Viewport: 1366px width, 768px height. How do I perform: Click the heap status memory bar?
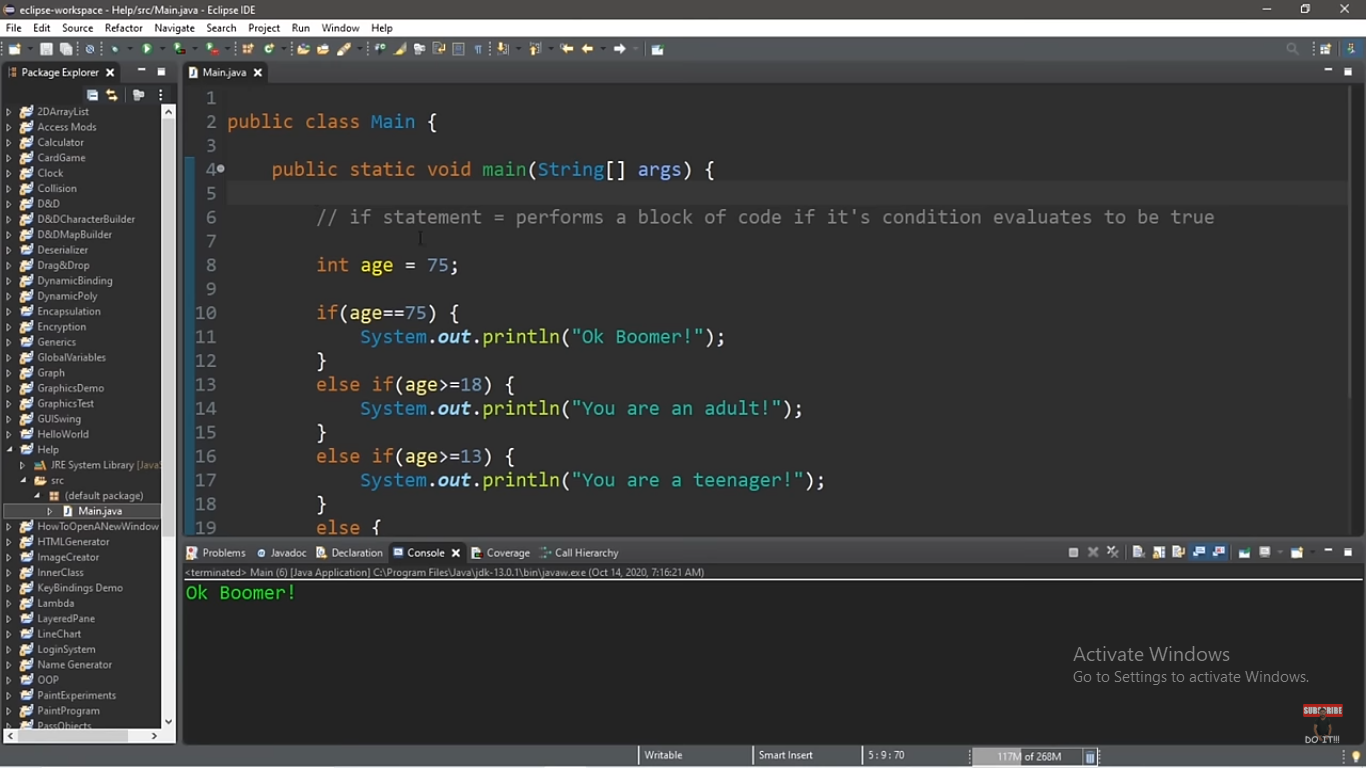pos(1027,757)
